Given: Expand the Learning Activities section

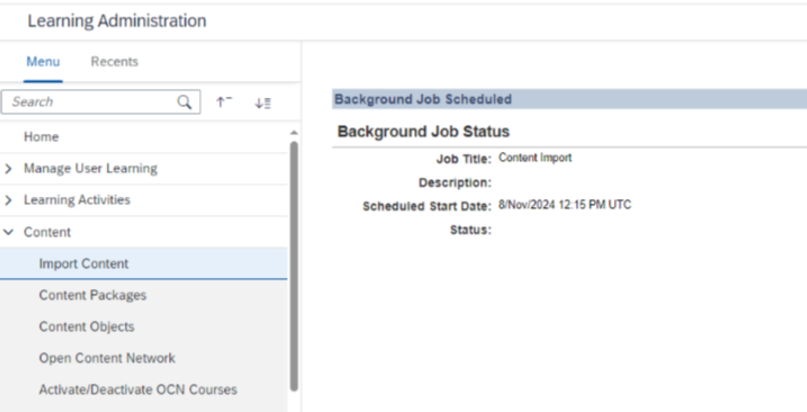Looking at the screenshot, I should [8, 200].
